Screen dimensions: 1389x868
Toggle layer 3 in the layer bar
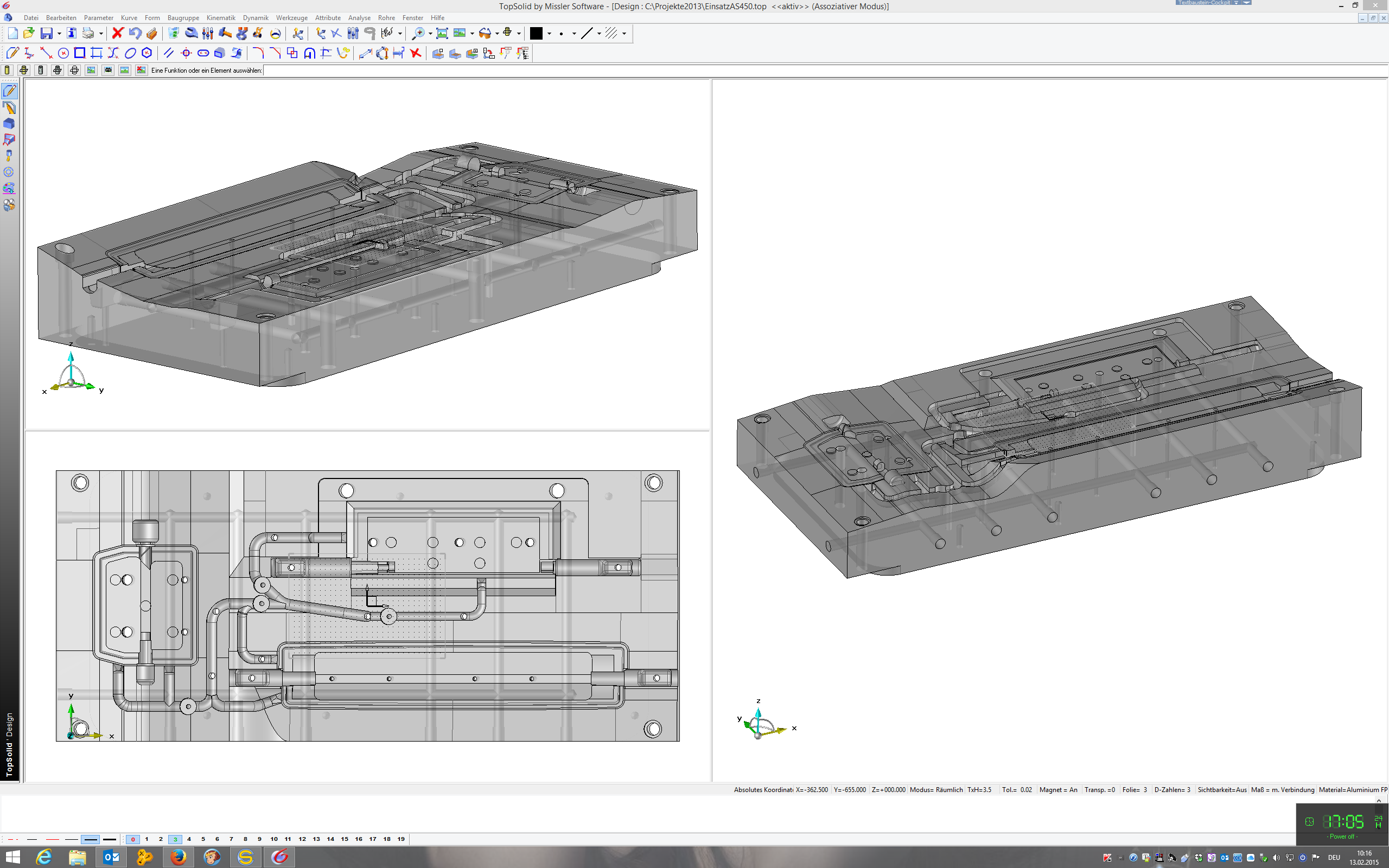click(x=175, y=839)
